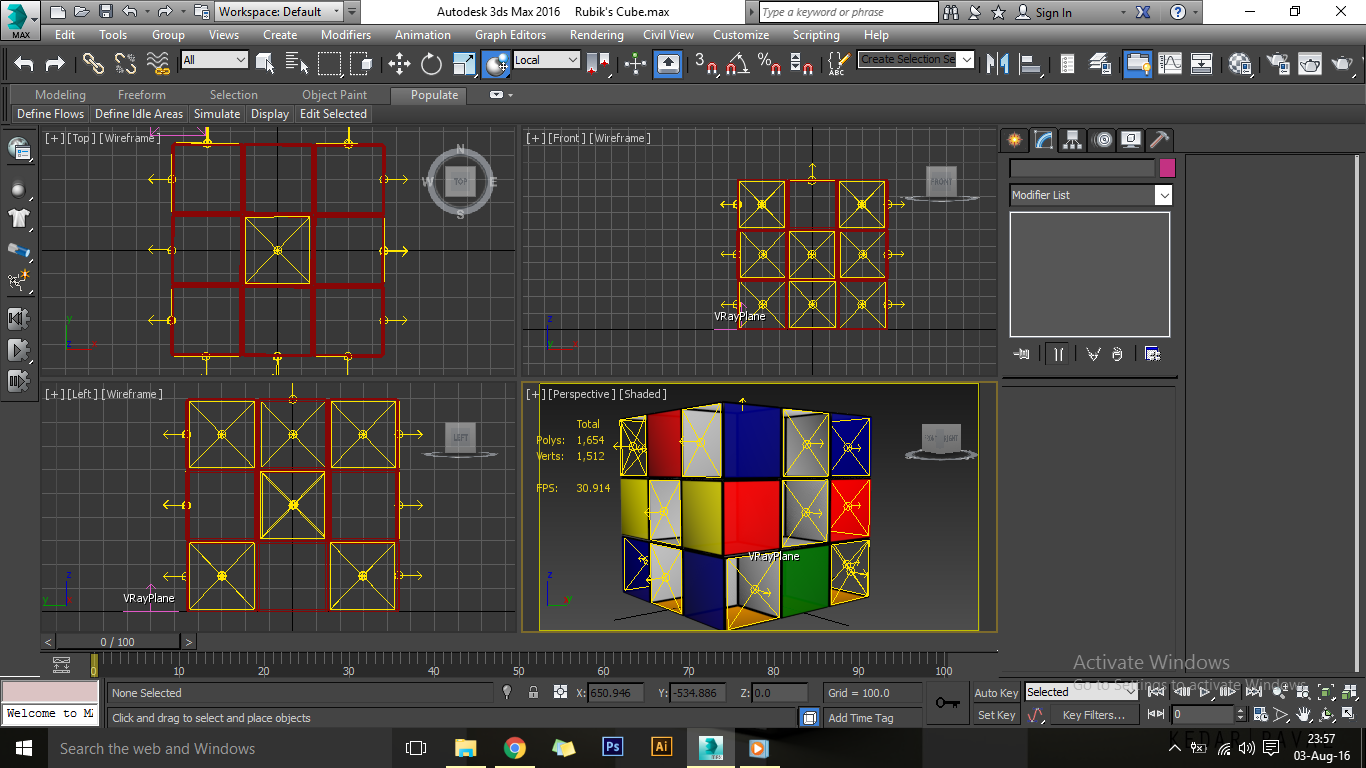Choose the Rectangular Selection Region tool
This screenshot has height=768, width=1366.
pyautogui.click(x=329, y=64)
